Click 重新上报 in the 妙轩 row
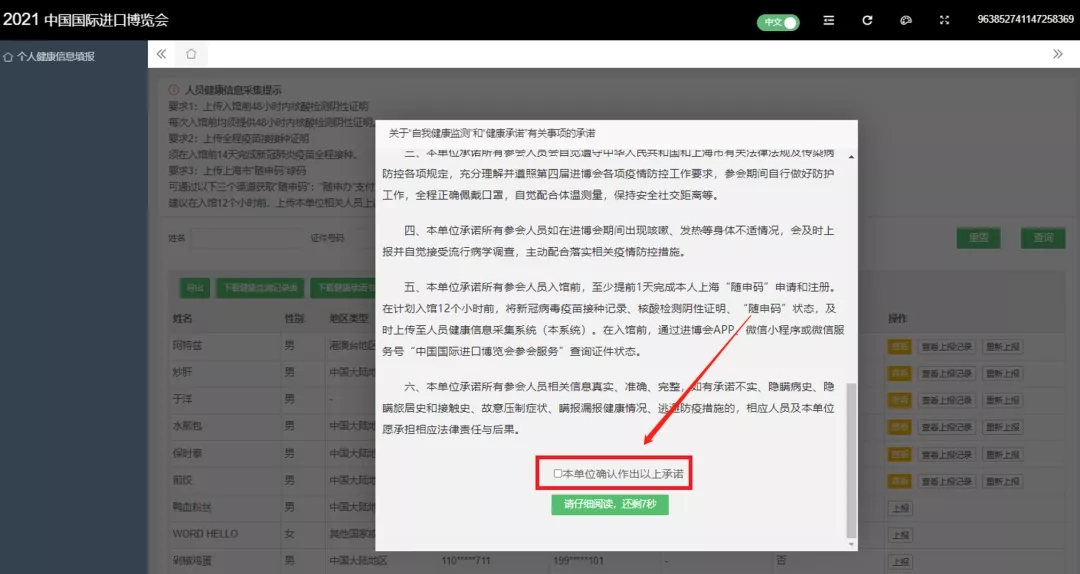 pos(1002,373)
